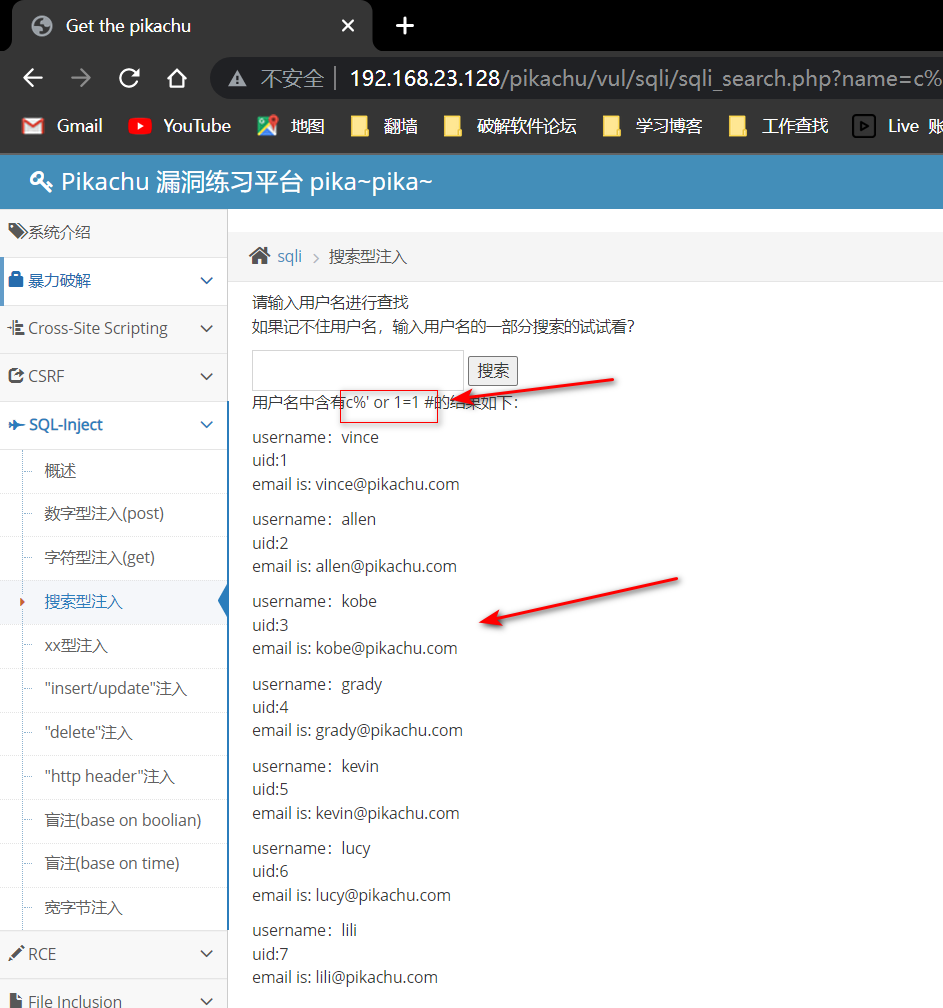Expand the Cross-Site Scripting section
Screen dimensions: 943x1008
coord(113,329)
